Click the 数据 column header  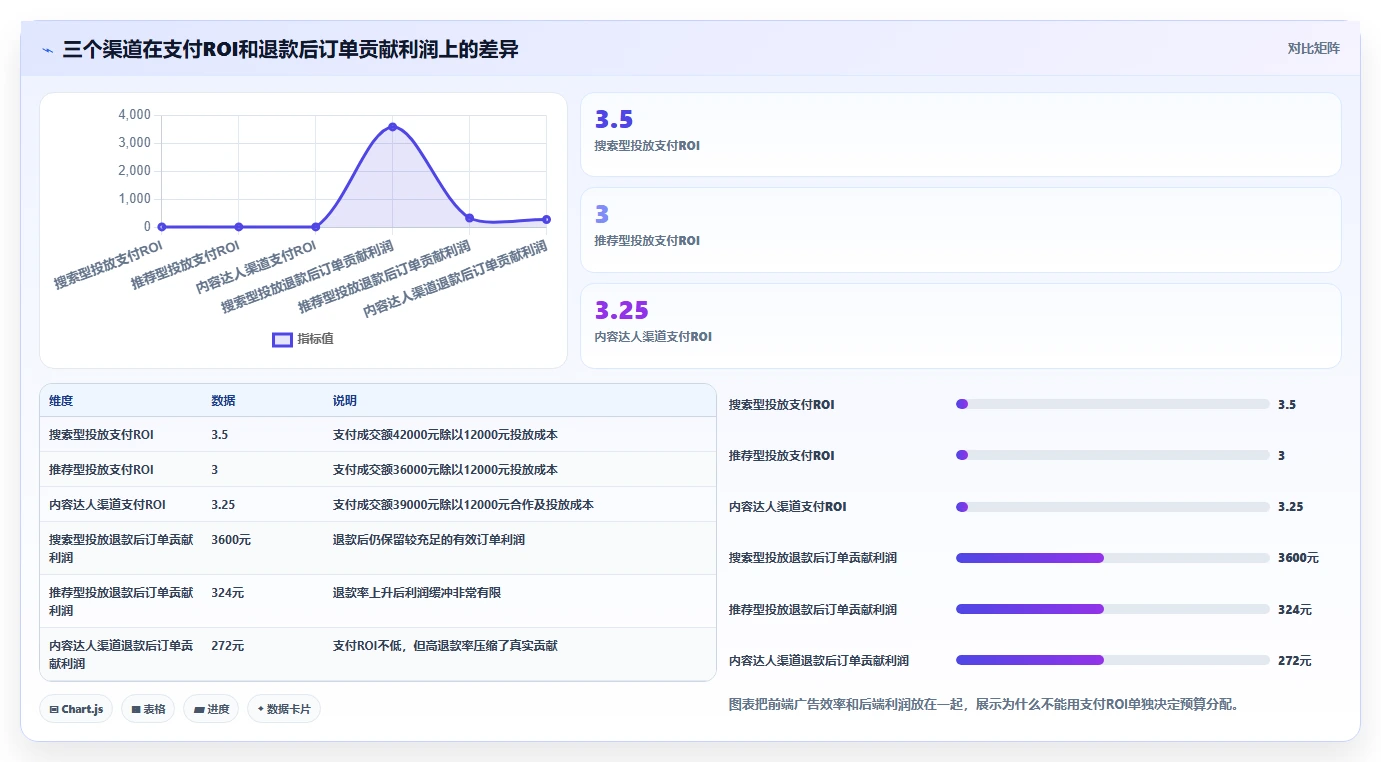223,401
